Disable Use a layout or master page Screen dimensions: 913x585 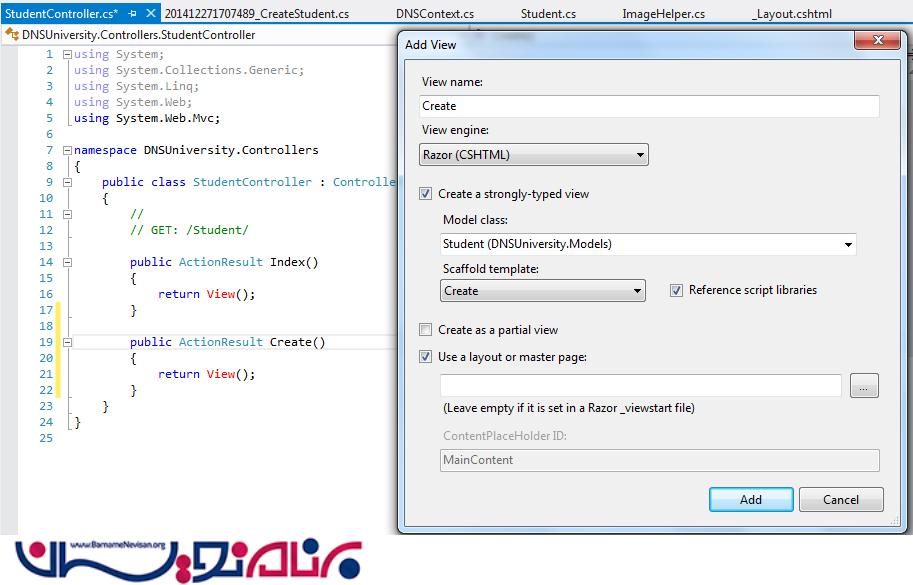tap(427, 357)
